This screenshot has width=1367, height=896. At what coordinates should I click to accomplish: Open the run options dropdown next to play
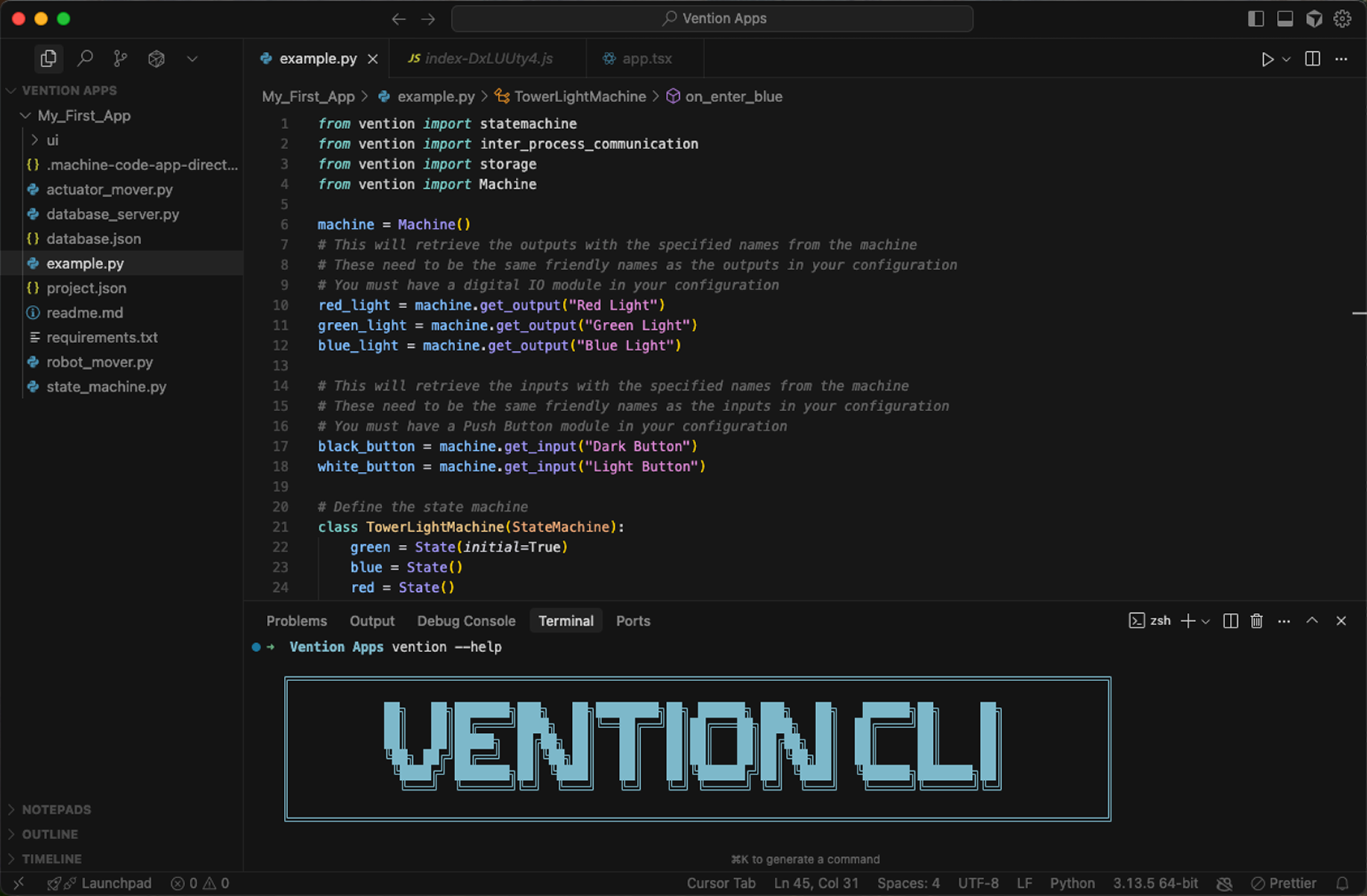(1285, 58)
